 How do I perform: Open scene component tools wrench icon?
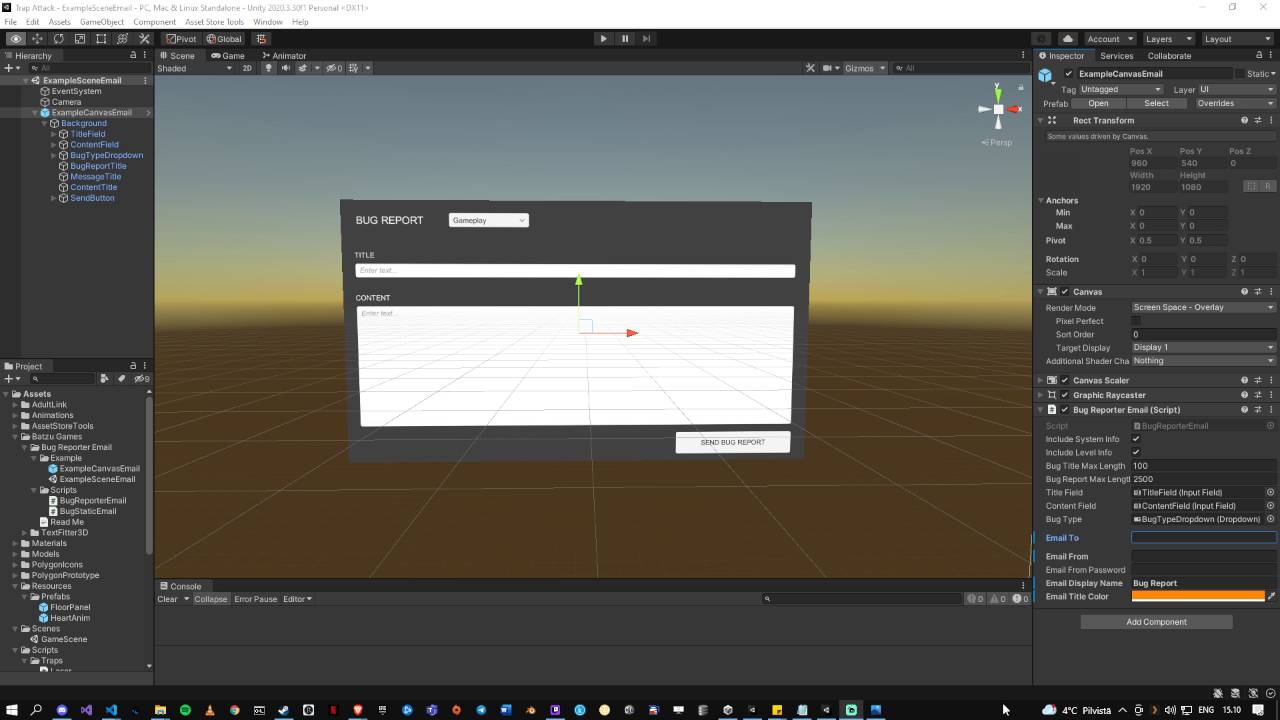point(810,68)
